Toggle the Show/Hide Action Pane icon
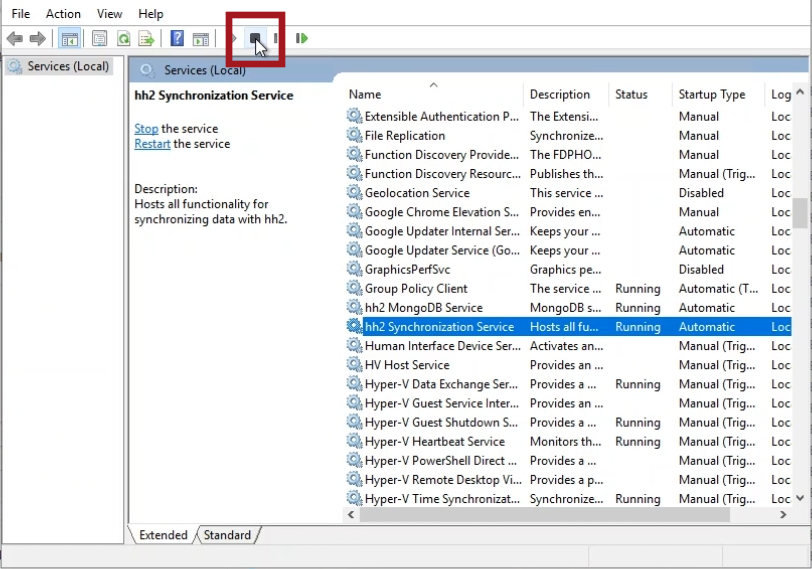 click(x=201, y=38)
